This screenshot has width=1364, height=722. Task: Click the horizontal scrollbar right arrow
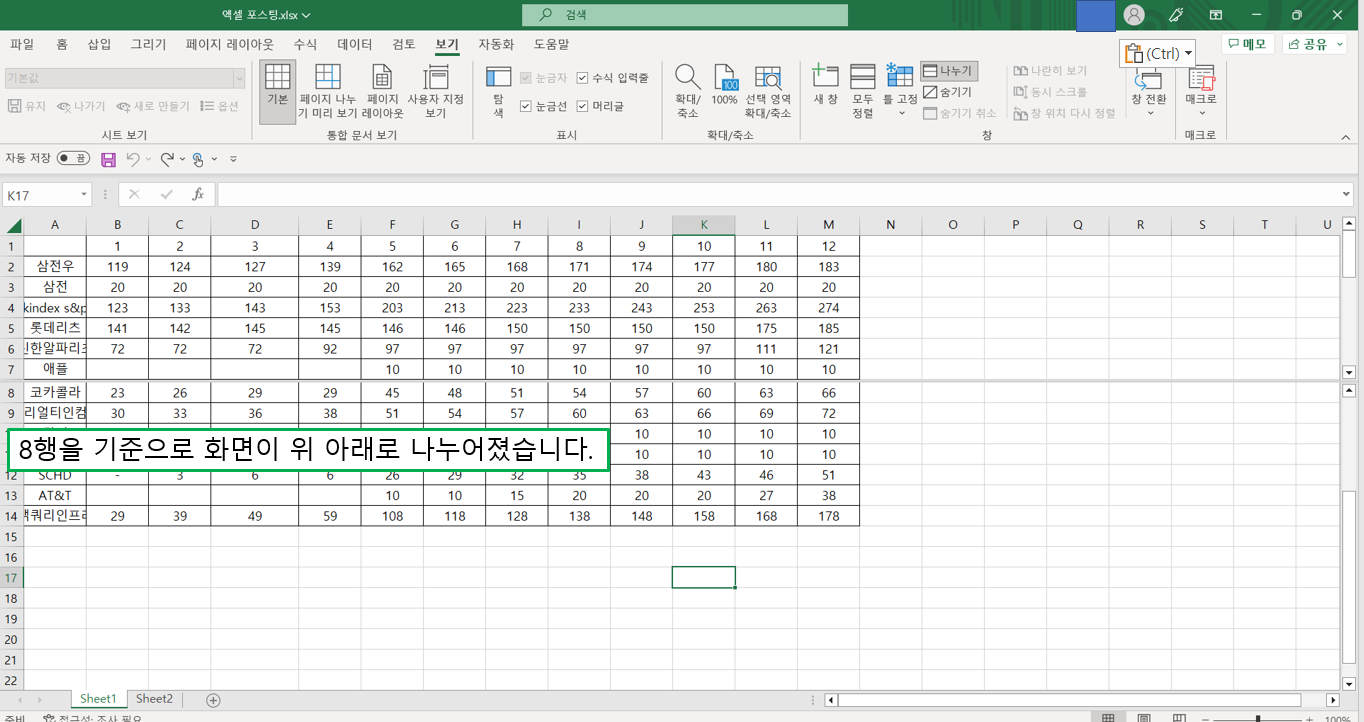click(1332, 700)
